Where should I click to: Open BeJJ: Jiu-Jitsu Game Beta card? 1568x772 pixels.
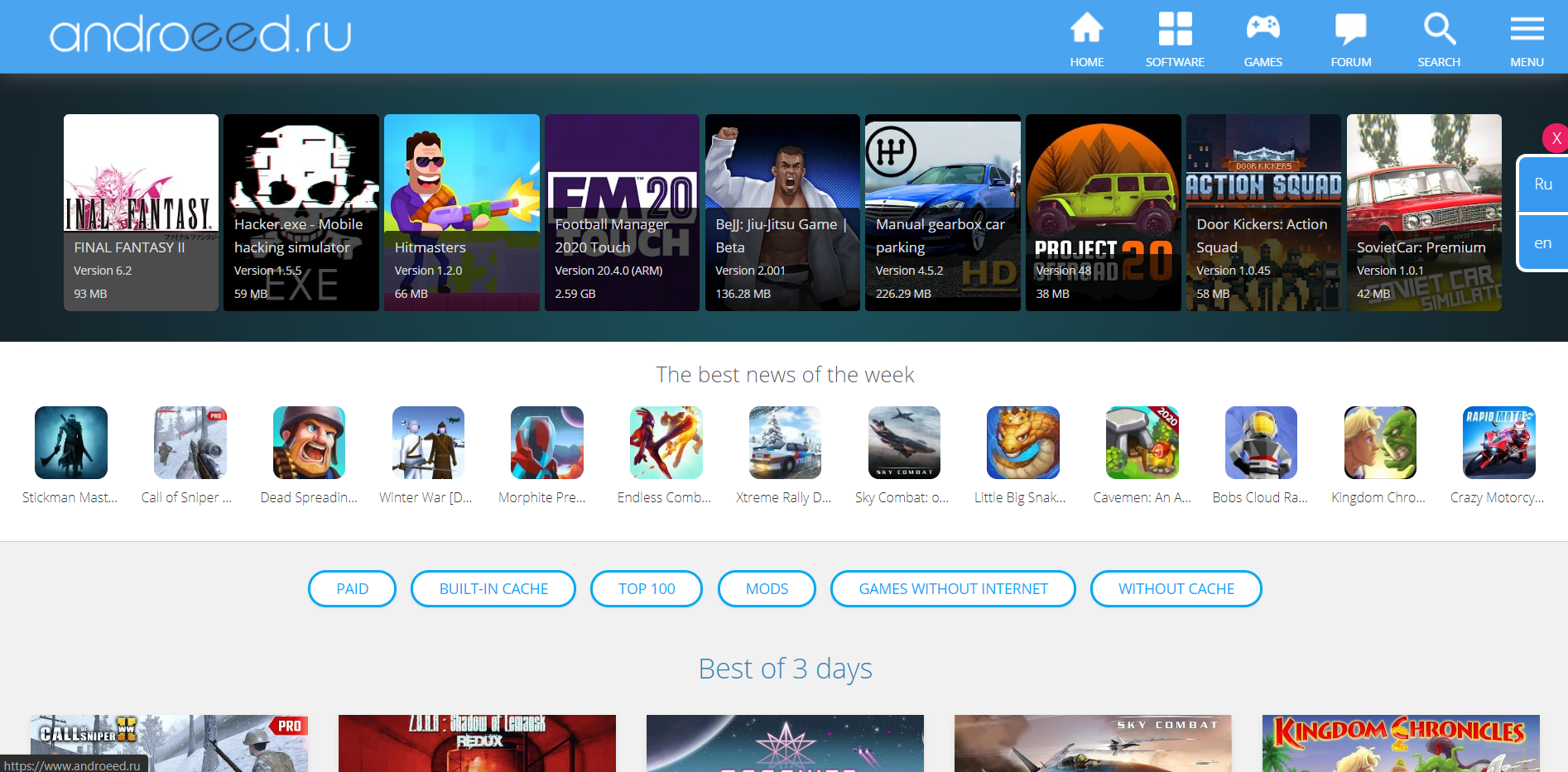click(782, 213)
